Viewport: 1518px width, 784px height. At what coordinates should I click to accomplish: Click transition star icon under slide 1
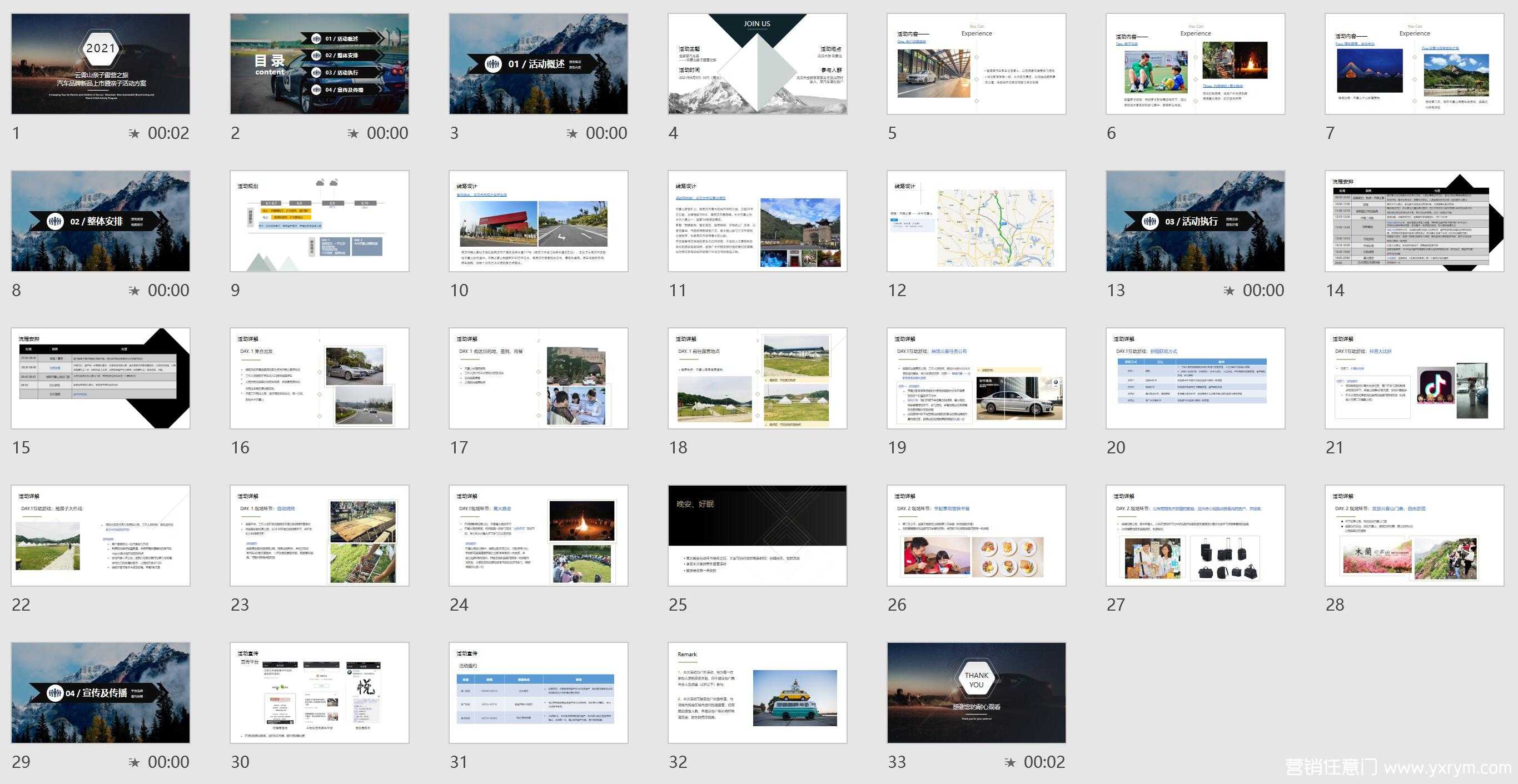click(135, 134)
